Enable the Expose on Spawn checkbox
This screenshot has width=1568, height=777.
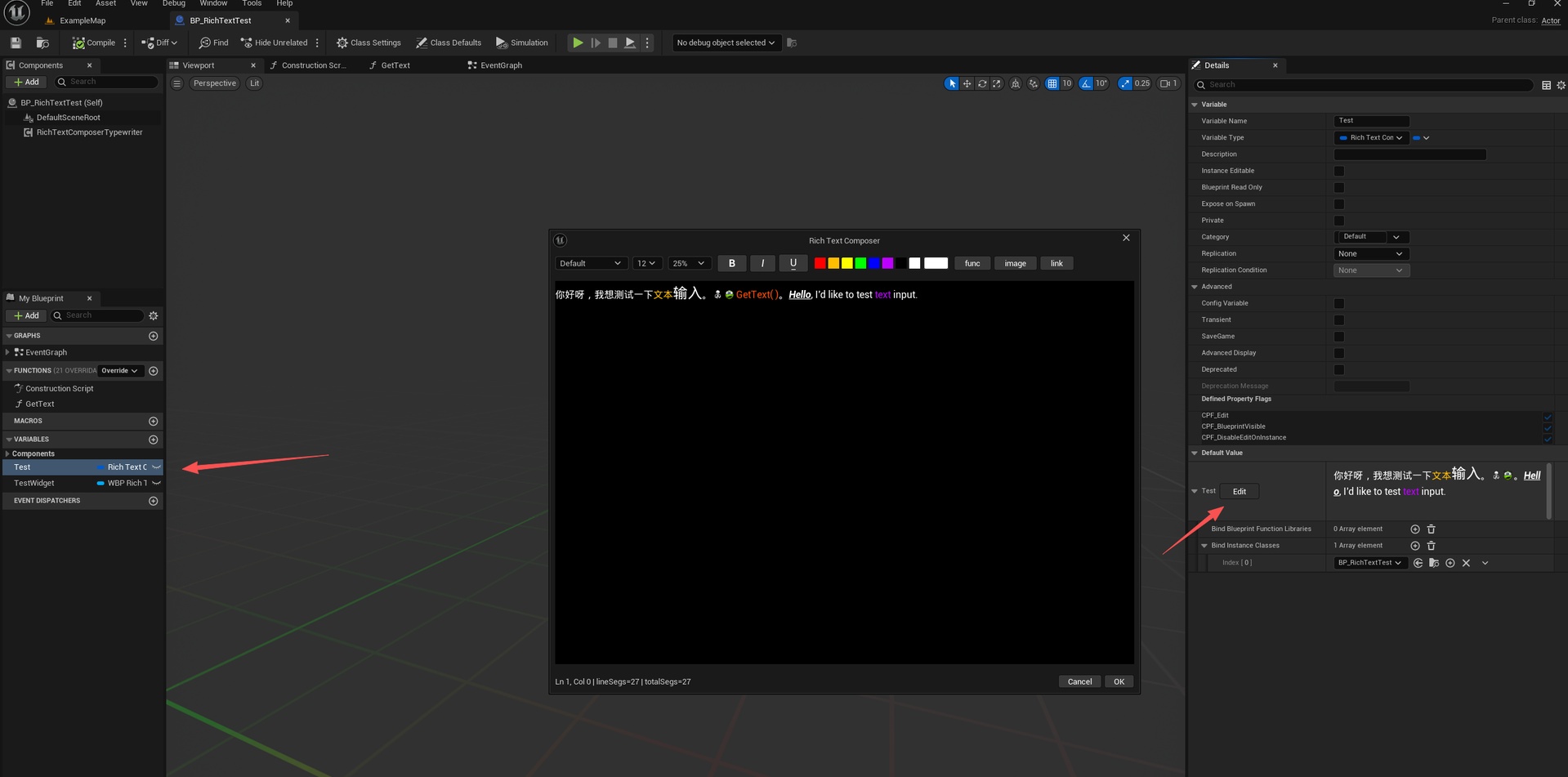tap(1339, 204)
